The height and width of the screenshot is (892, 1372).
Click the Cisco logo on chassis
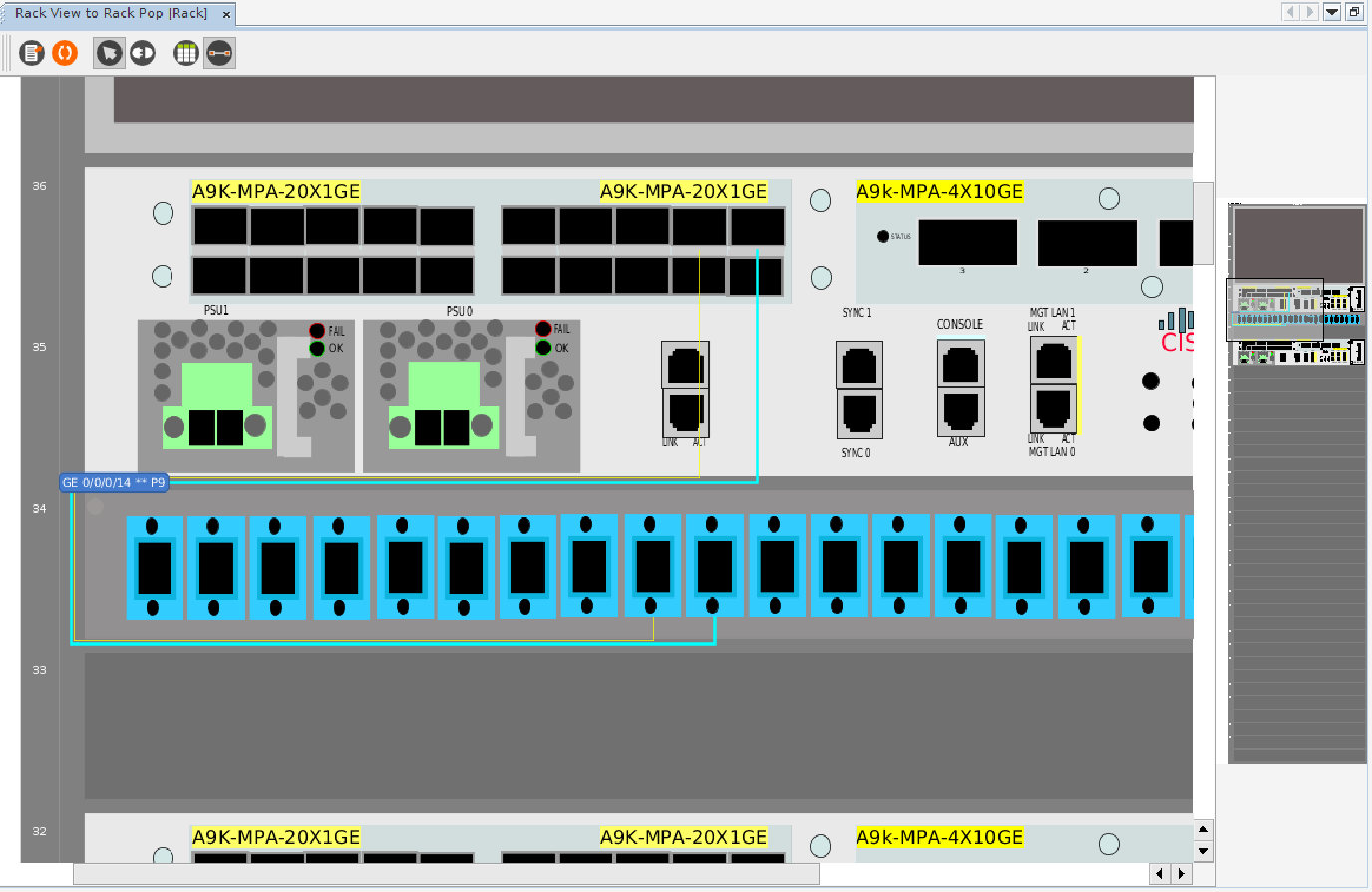pos(1177,331)
